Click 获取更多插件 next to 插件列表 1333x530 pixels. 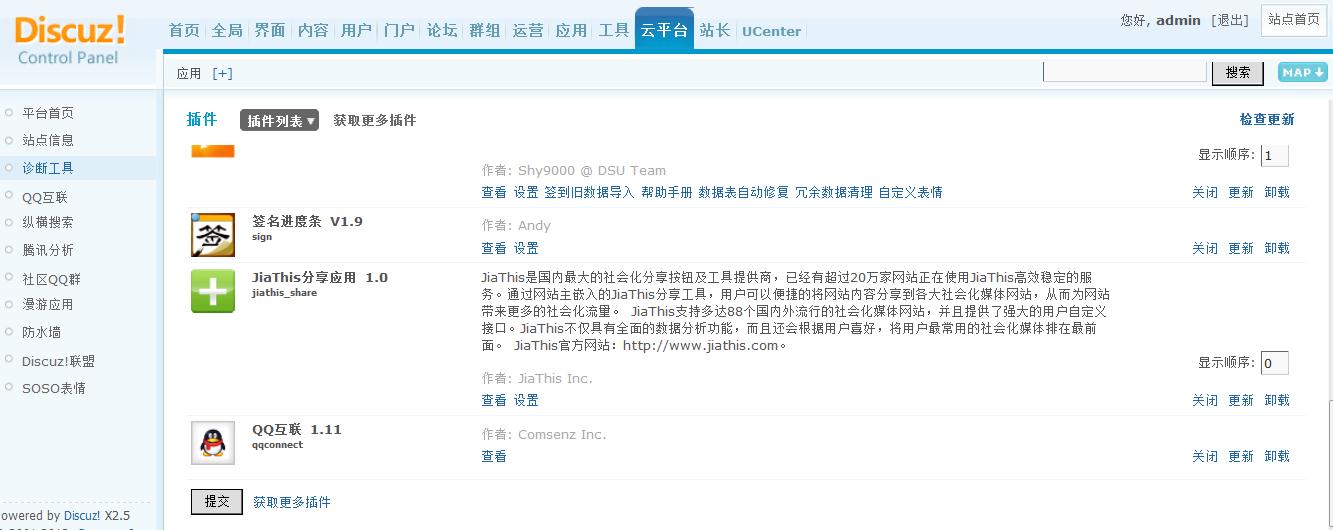click(375, 120)
